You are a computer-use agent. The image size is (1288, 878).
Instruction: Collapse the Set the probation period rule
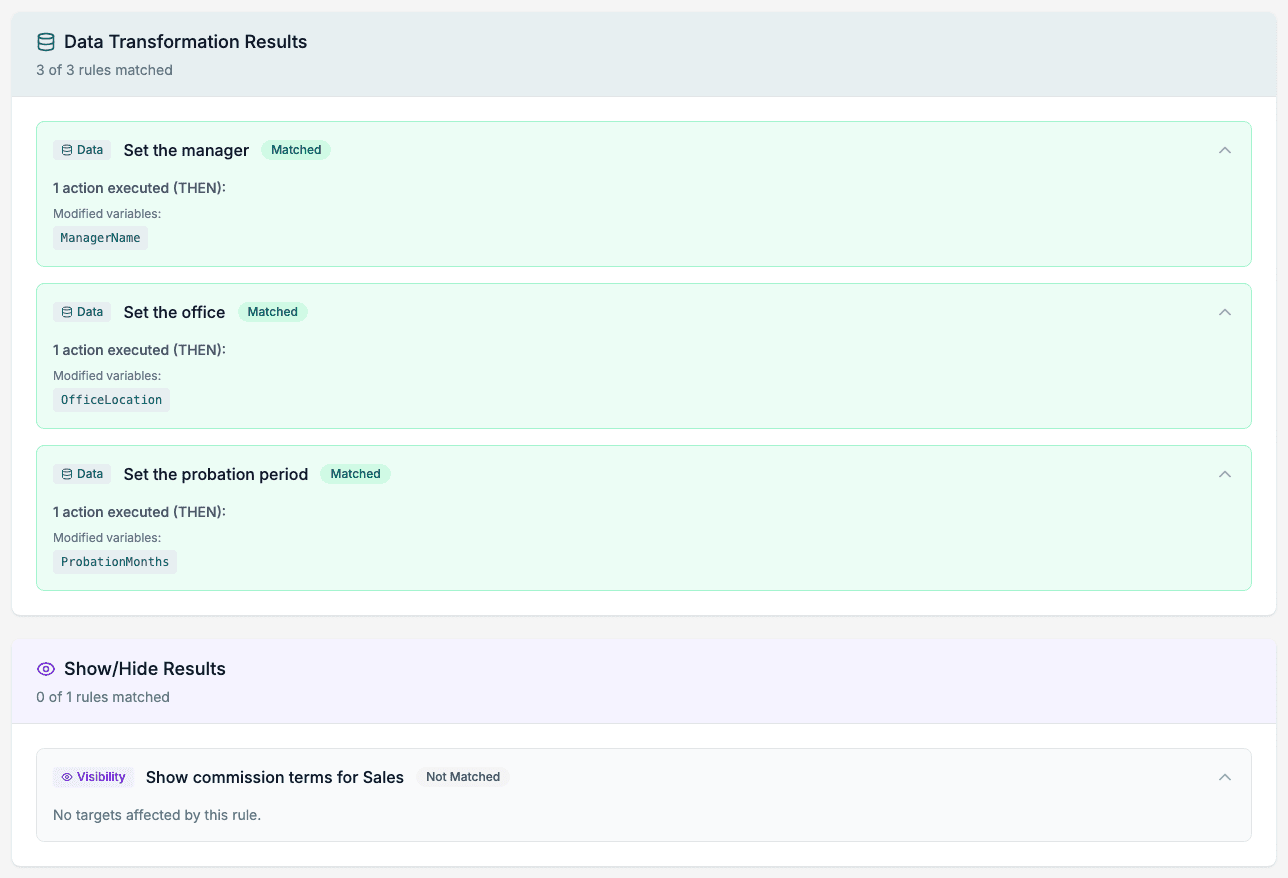pyautogui.click(x=1225, y=474)
